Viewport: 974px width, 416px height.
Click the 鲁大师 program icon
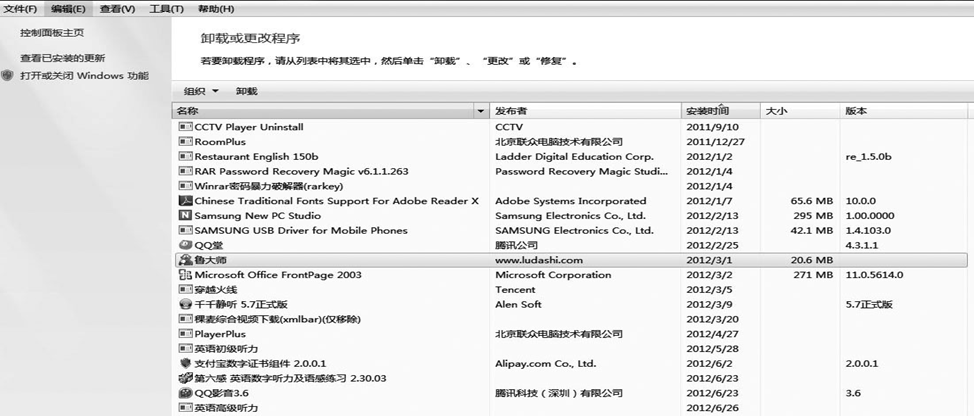185,260
